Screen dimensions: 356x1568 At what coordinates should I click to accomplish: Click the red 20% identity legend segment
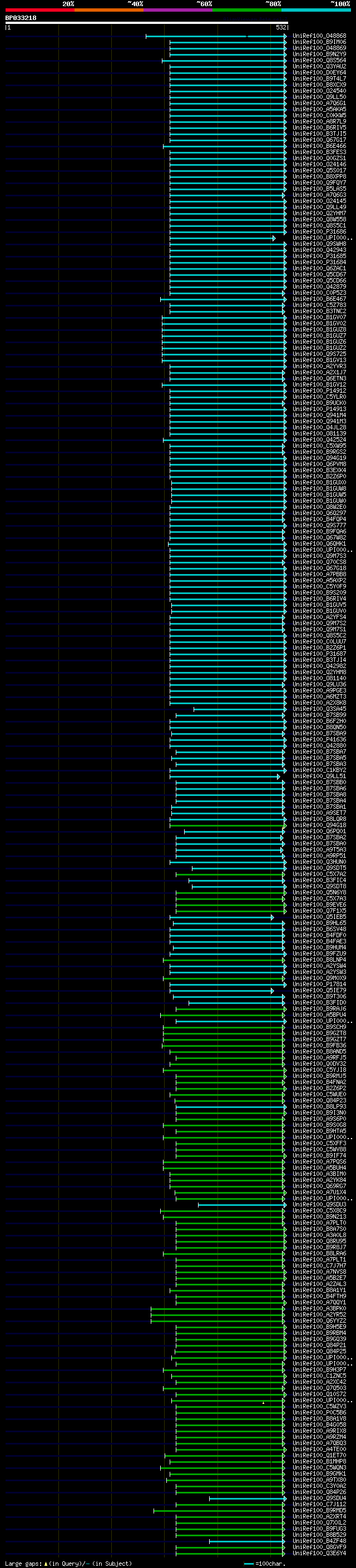pos(39,10)
